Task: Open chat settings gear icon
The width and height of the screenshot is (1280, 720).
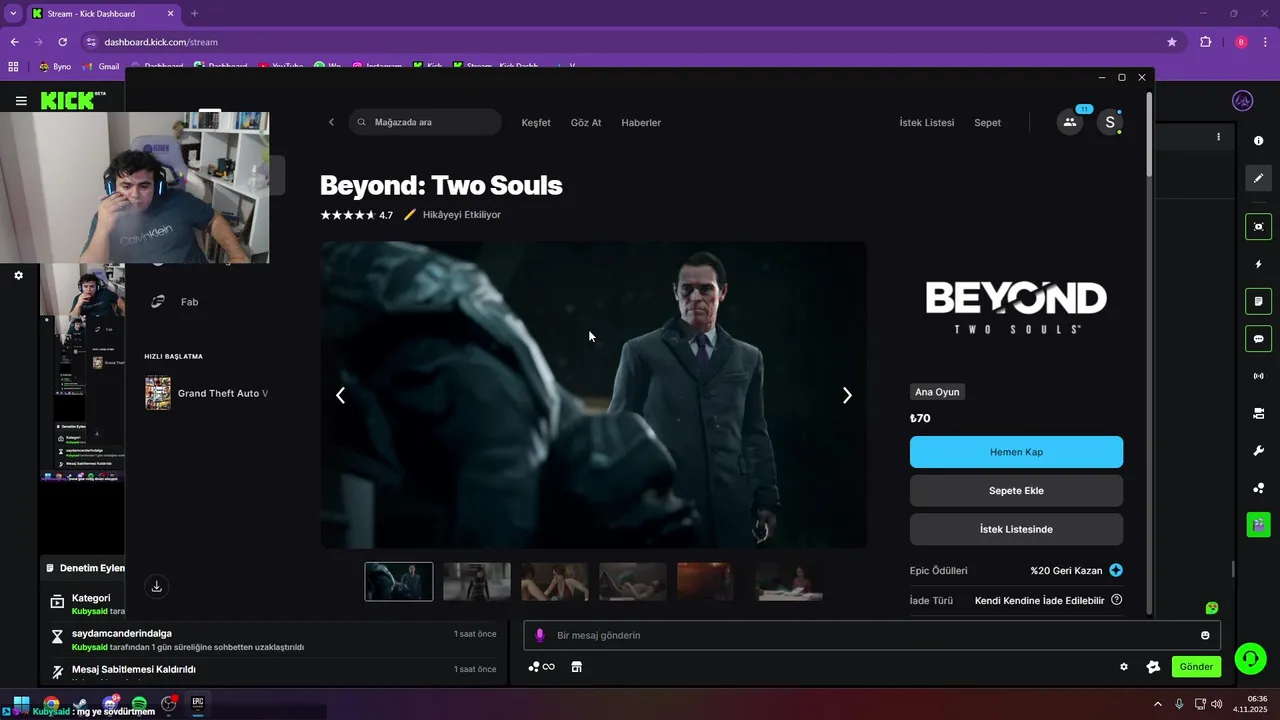Action: [1124, 667]
